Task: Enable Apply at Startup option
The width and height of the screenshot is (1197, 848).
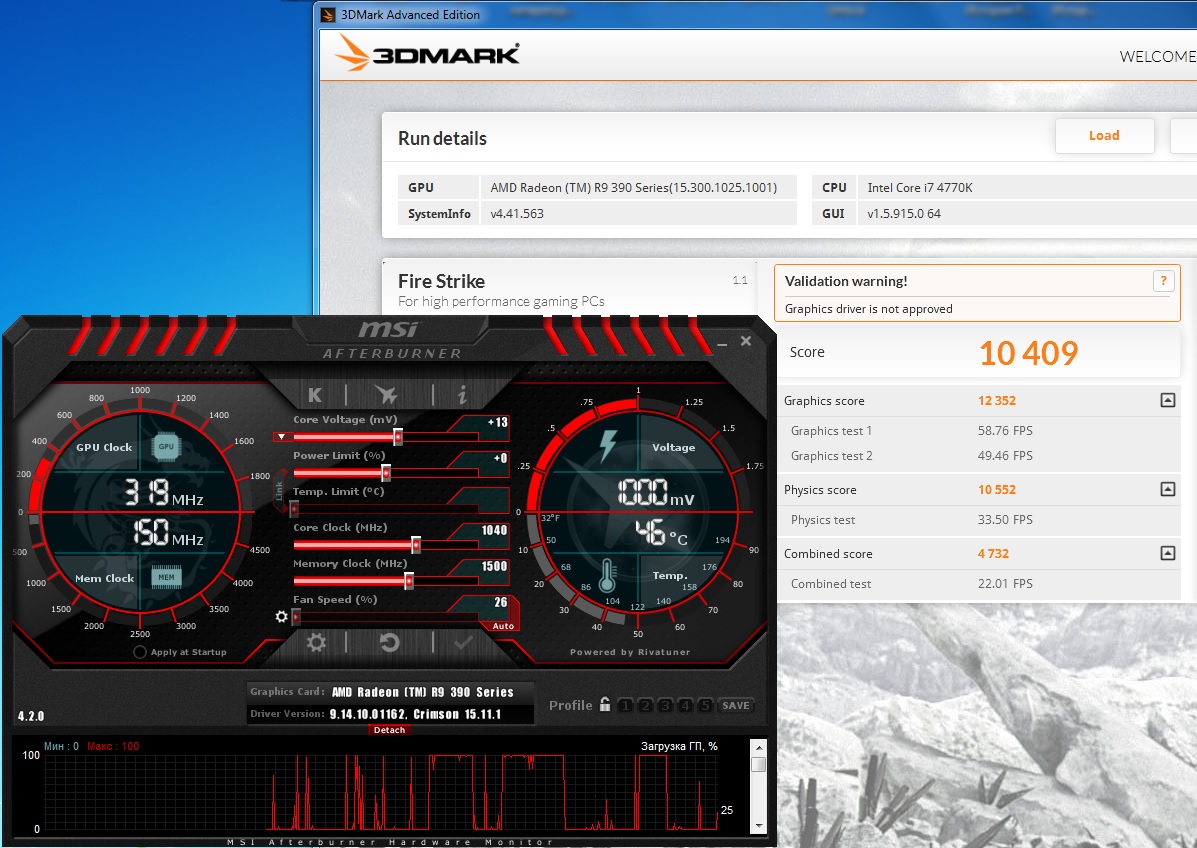Action: pyautogui.click(x=140, y=652)
